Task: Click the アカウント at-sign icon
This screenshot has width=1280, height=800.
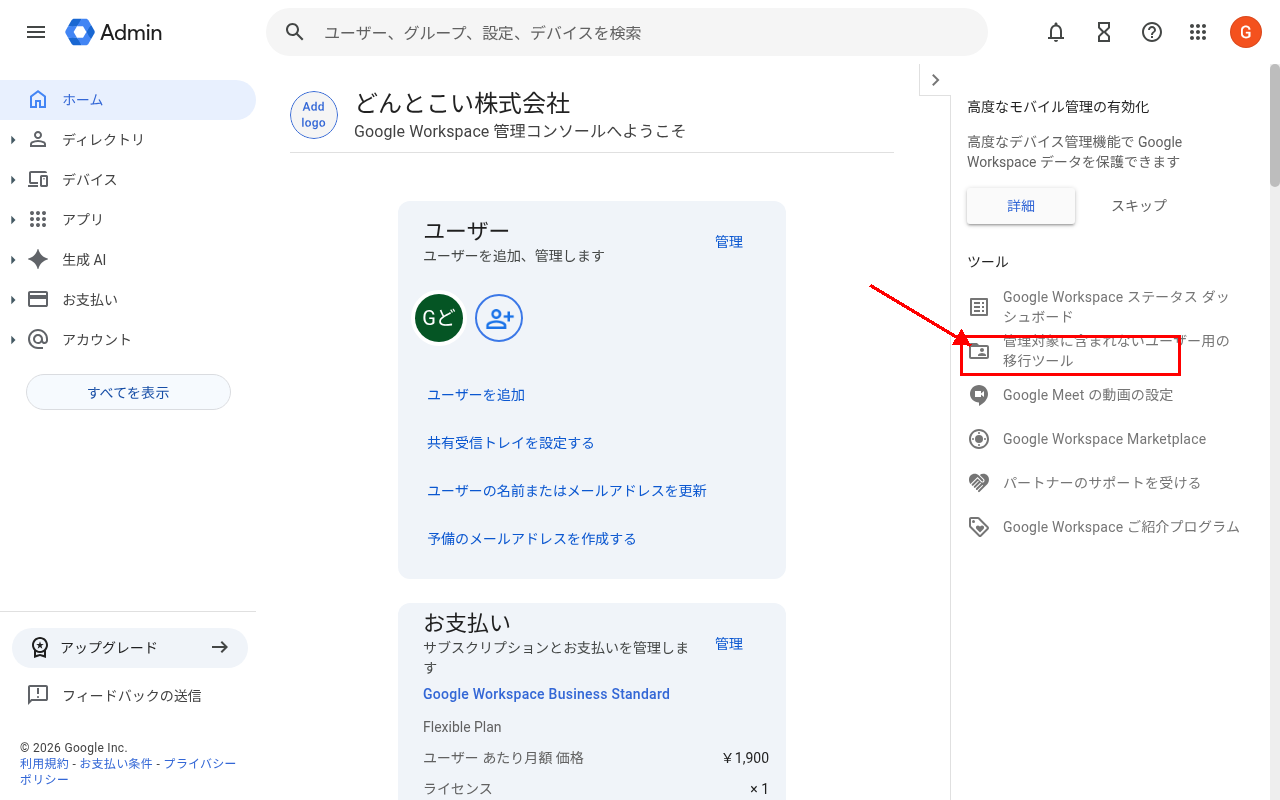Action: (38, 339)
